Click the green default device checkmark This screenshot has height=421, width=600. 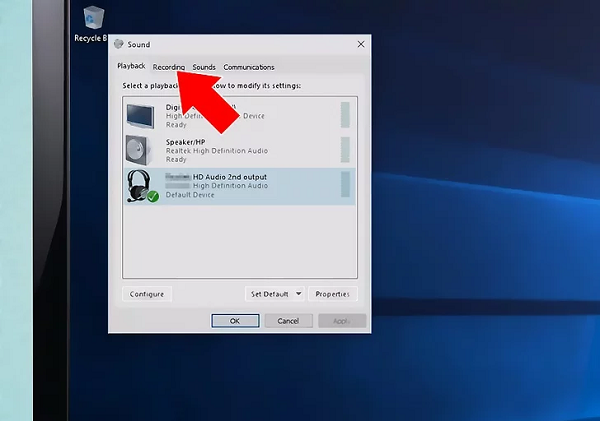[153, 197]
